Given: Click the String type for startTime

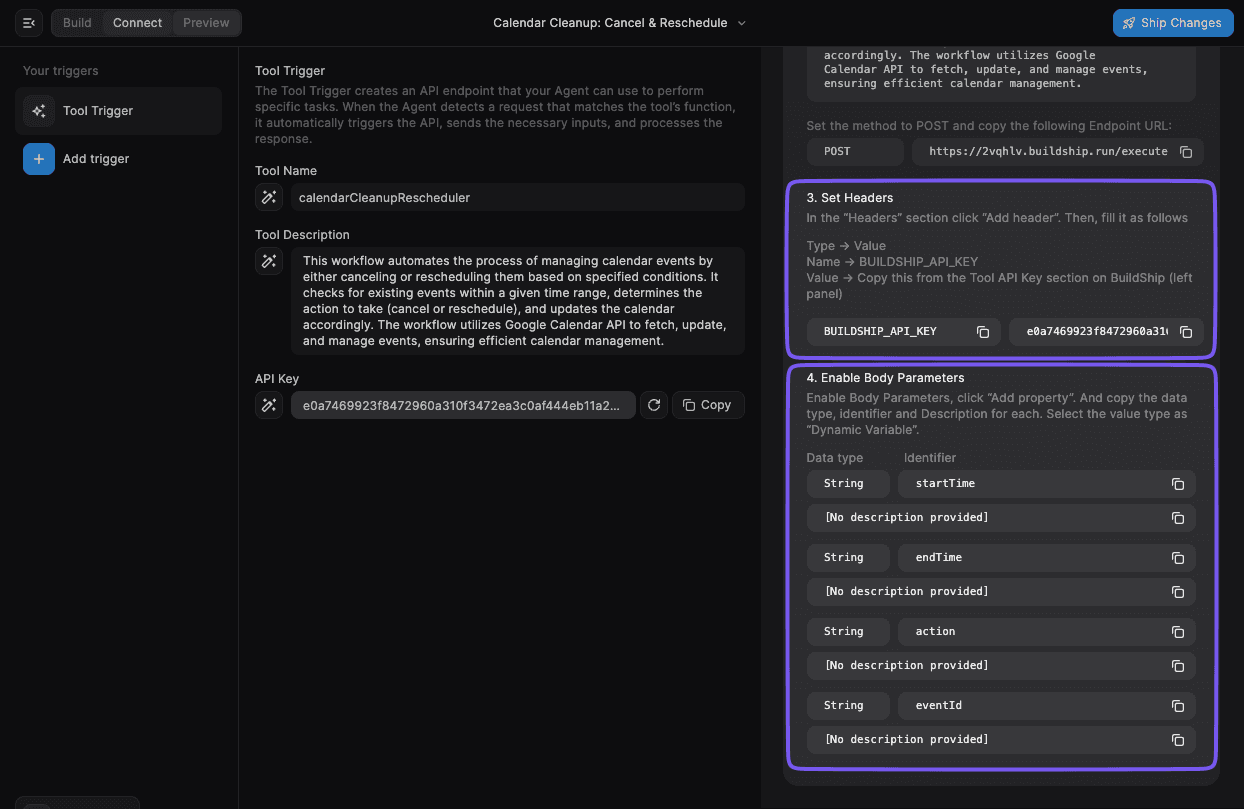Looking at the screenshot, I should [848, 483].
